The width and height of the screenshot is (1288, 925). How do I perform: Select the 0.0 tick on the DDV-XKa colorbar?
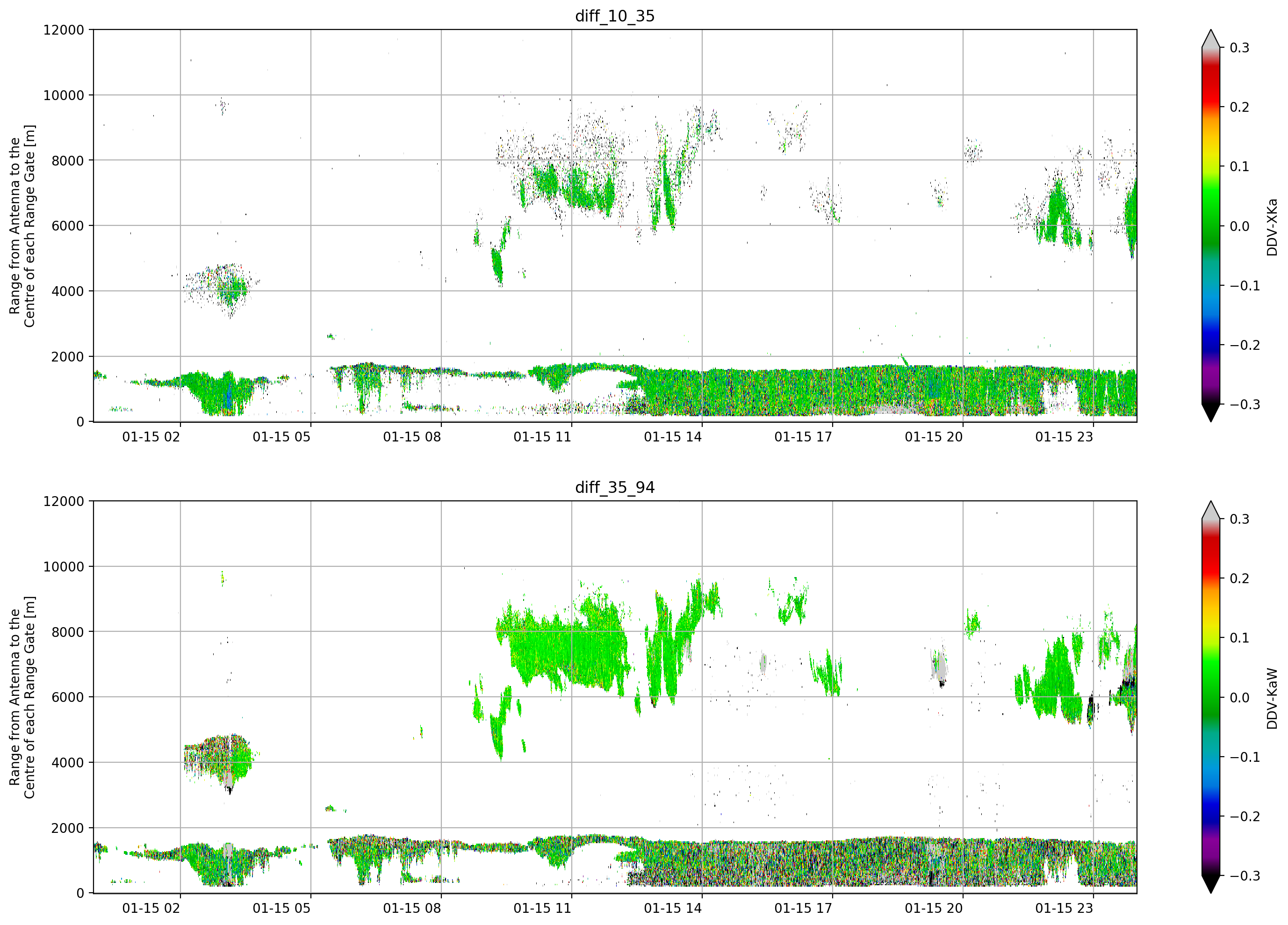tap(1239, 226)
